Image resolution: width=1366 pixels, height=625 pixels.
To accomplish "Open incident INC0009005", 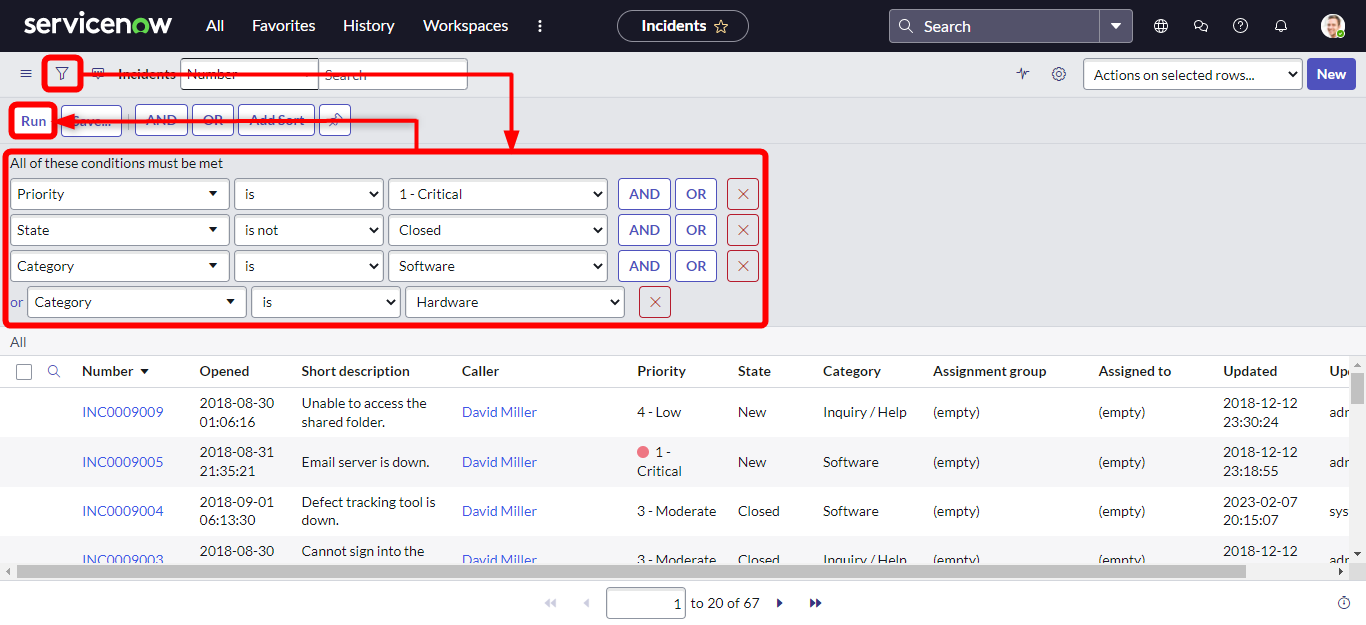I will coord(122,461).
